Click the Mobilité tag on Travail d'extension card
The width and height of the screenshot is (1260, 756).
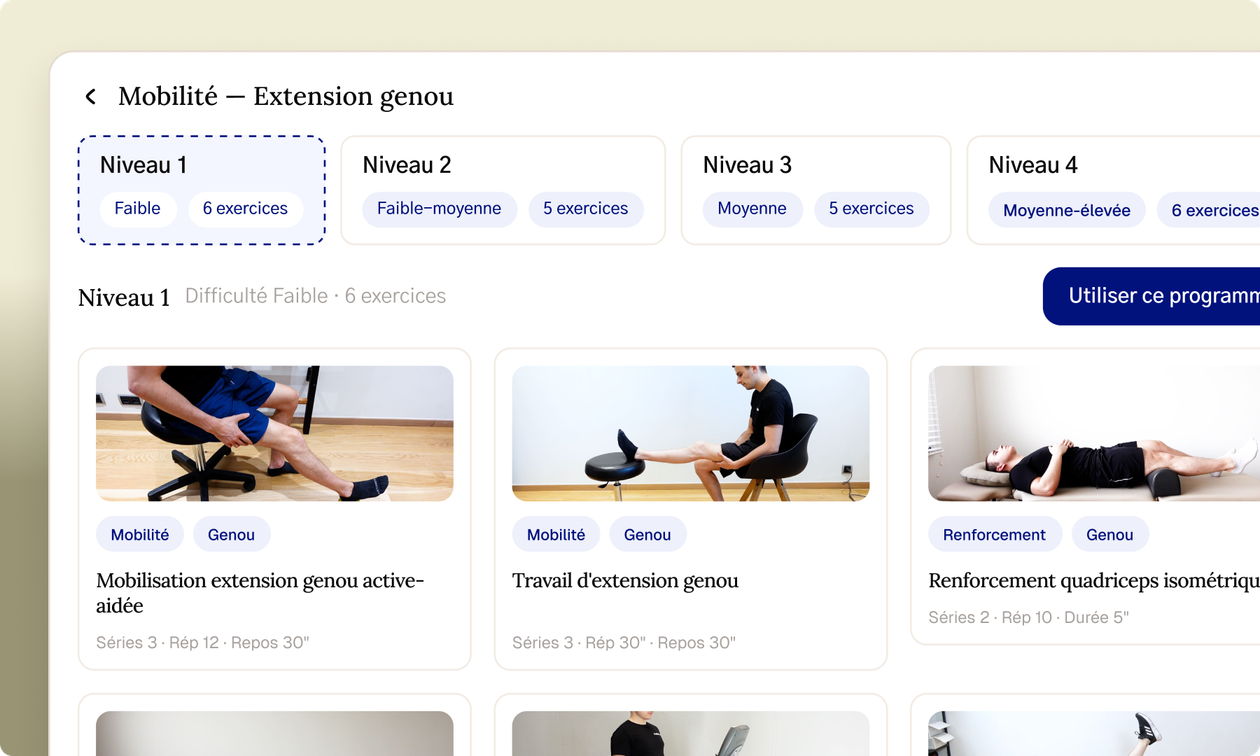click(x=556, y=534)
